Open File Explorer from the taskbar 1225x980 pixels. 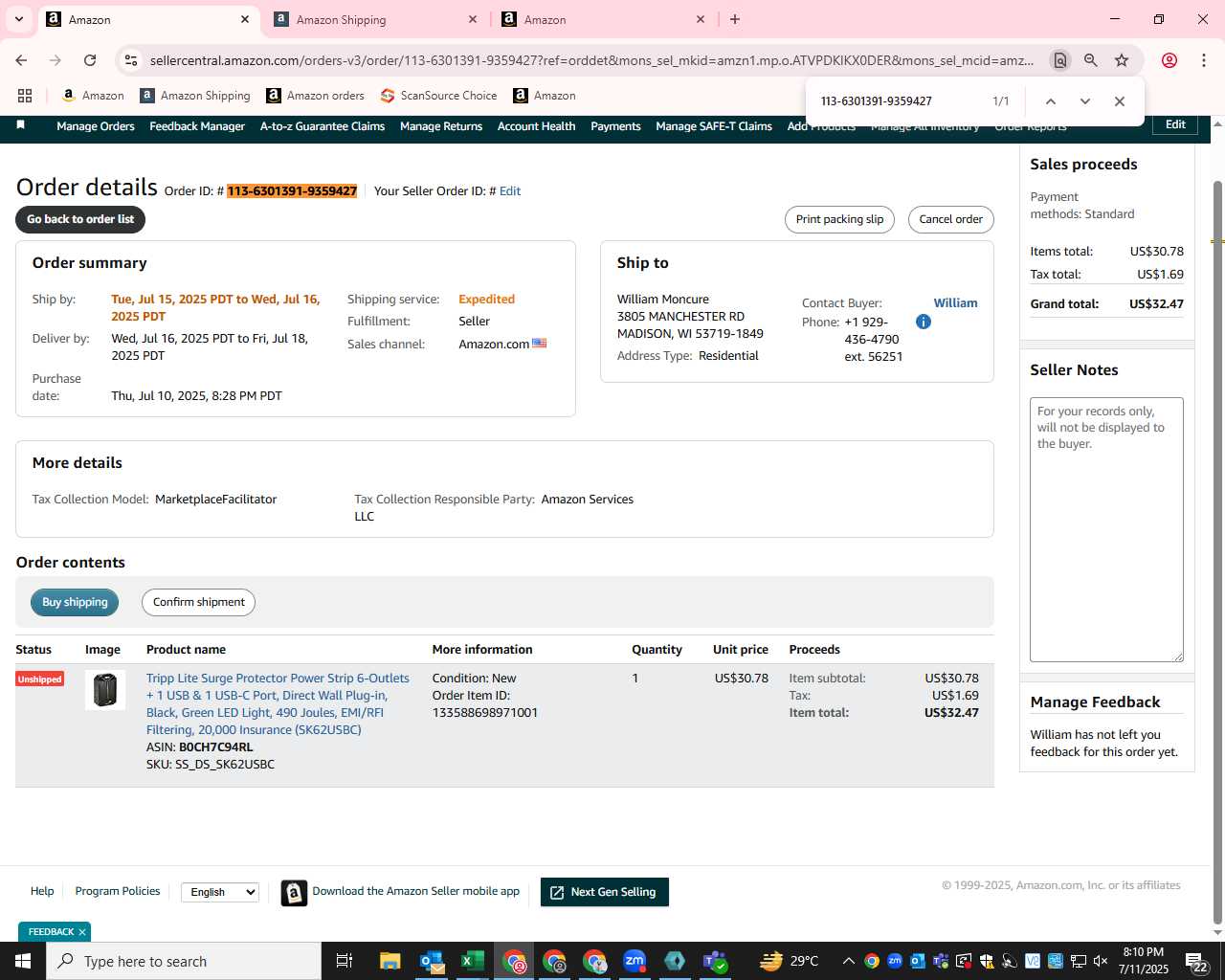[x=390, y=961]
